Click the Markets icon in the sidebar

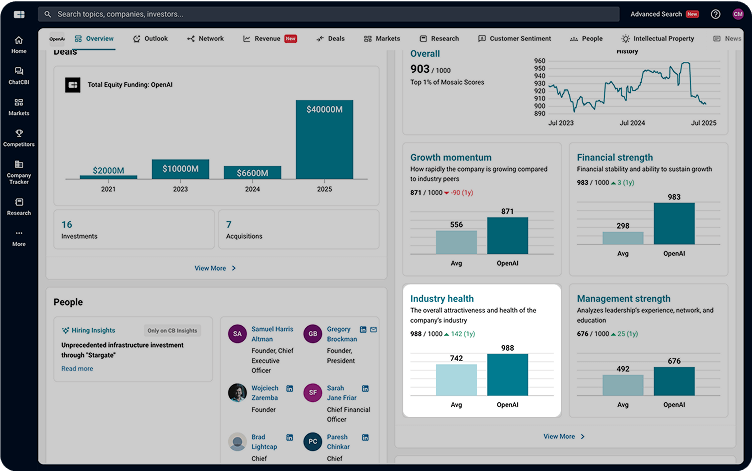[19, 106]
